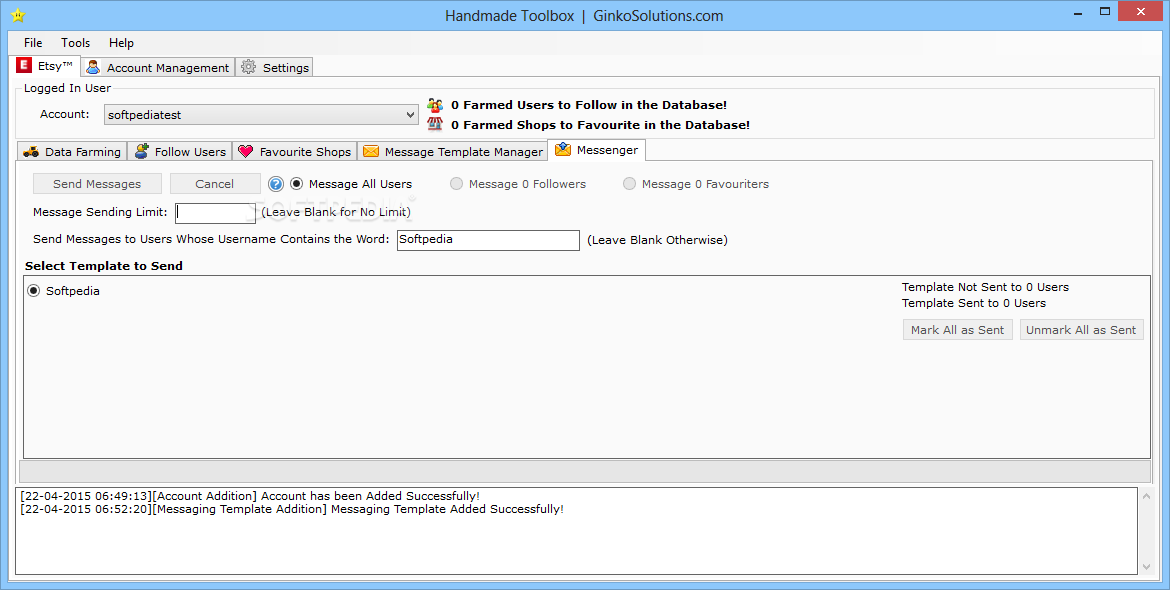Click the Messenger mail icon

pyautogui.click(x=563, y=149)
